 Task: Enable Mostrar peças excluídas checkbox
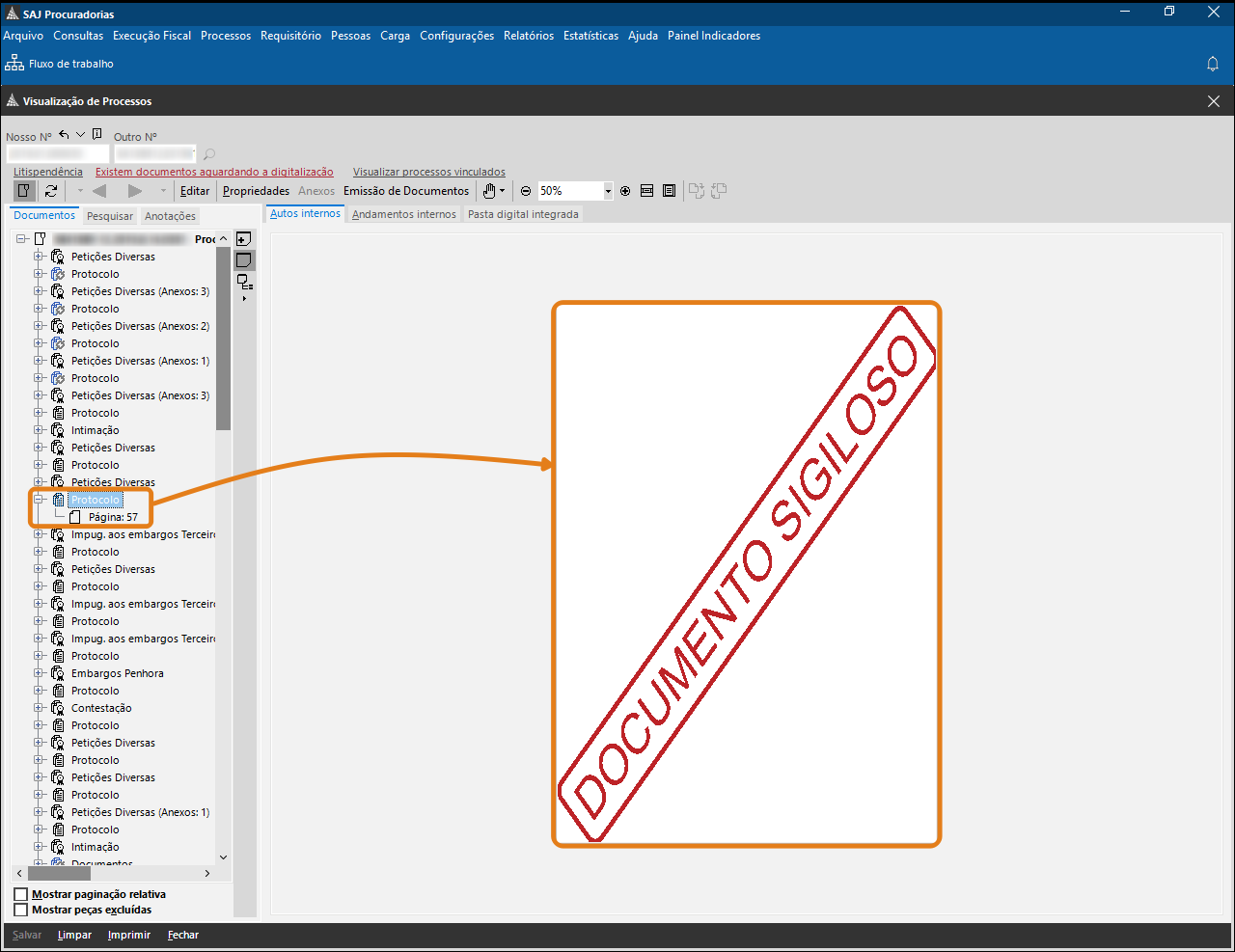pos(20,910)
